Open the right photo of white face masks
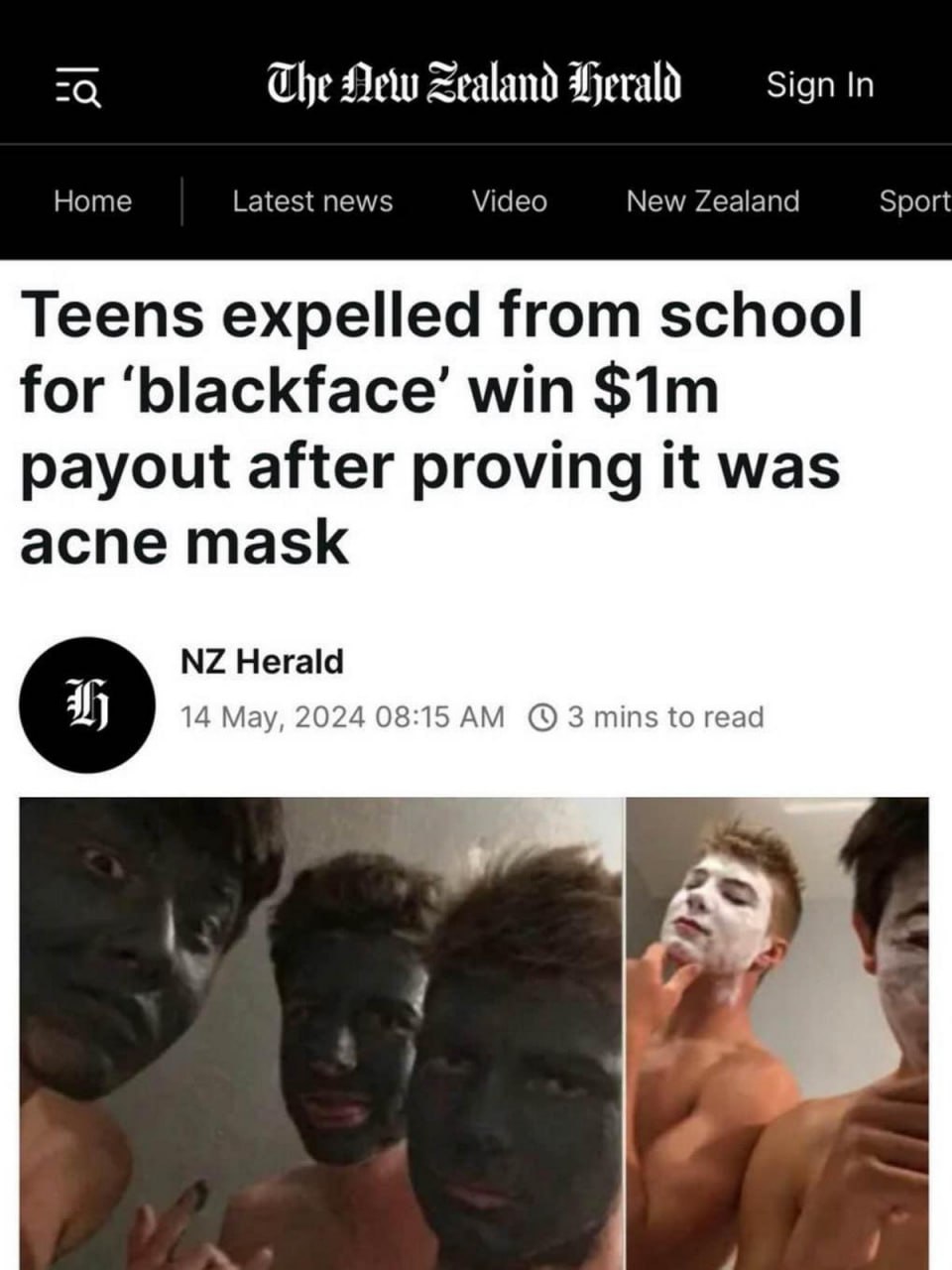 pyautogui.click(x=778, y=1033)
